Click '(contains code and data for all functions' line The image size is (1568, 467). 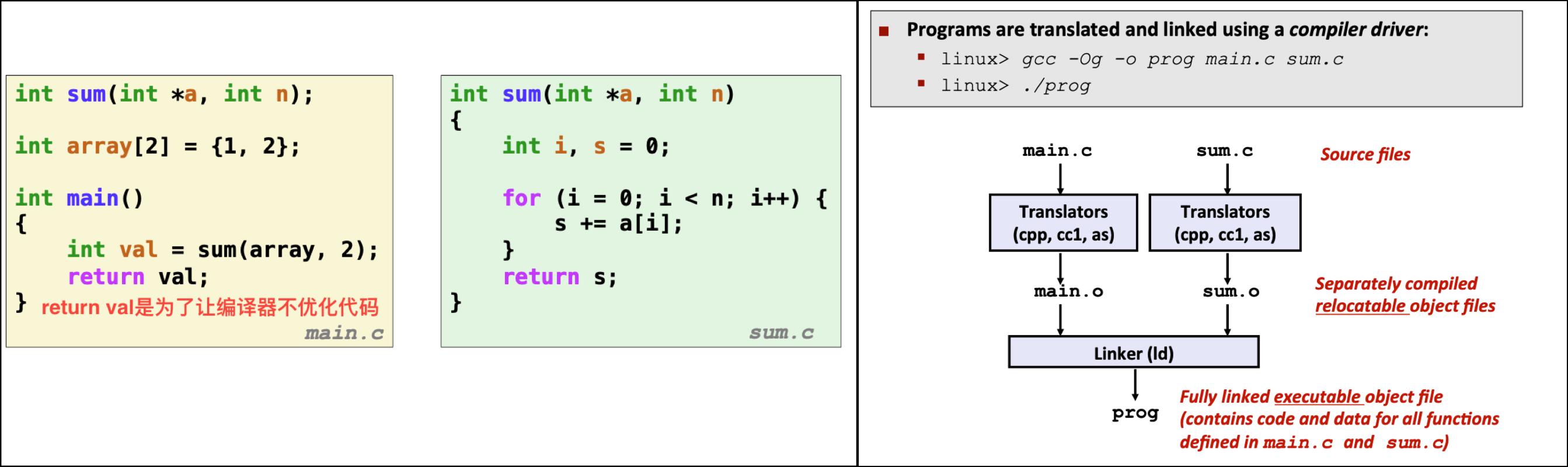[1339, 420]
